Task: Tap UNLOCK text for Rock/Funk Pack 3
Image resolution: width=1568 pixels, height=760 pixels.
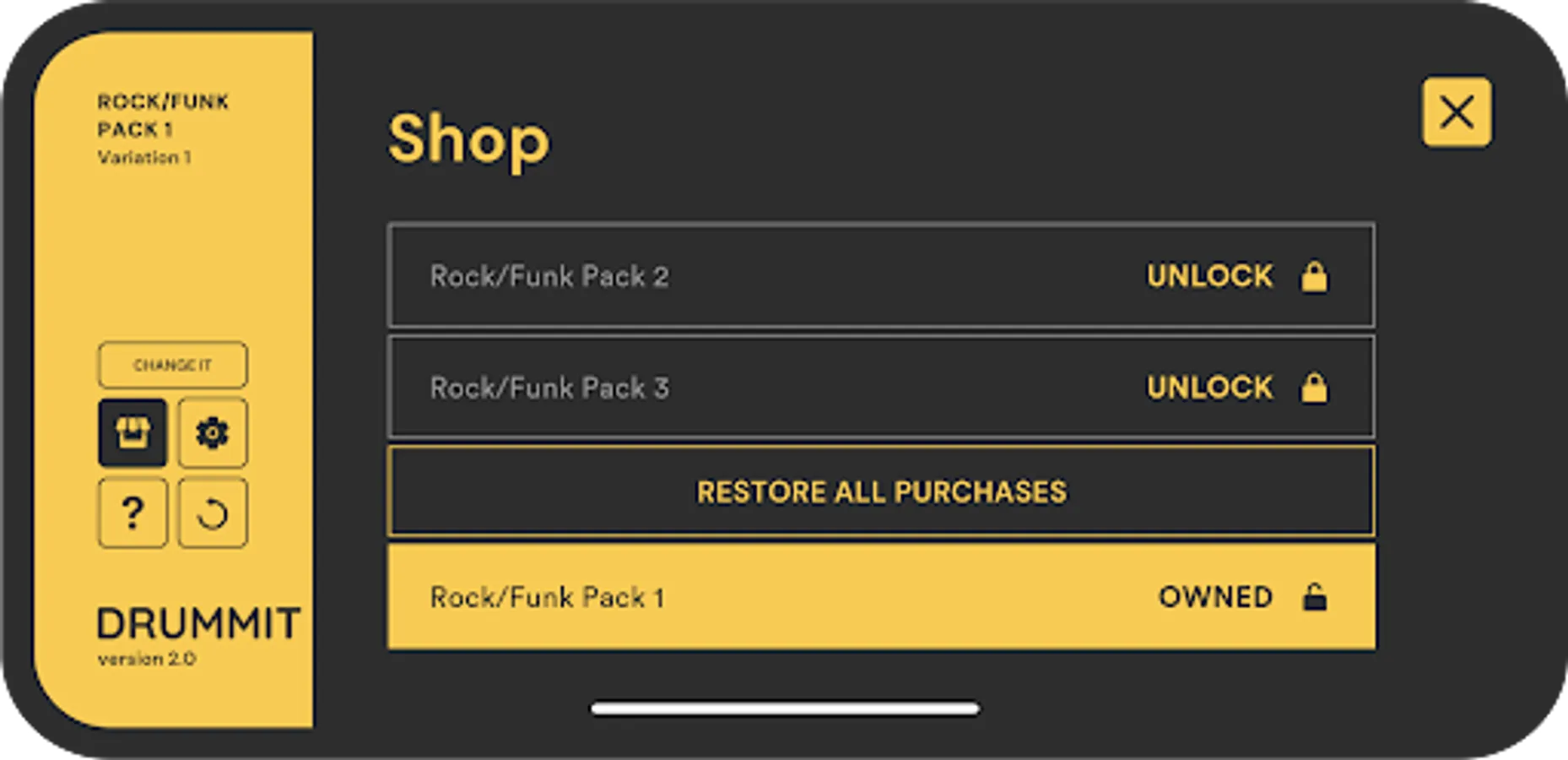Action: (1208, 388)
